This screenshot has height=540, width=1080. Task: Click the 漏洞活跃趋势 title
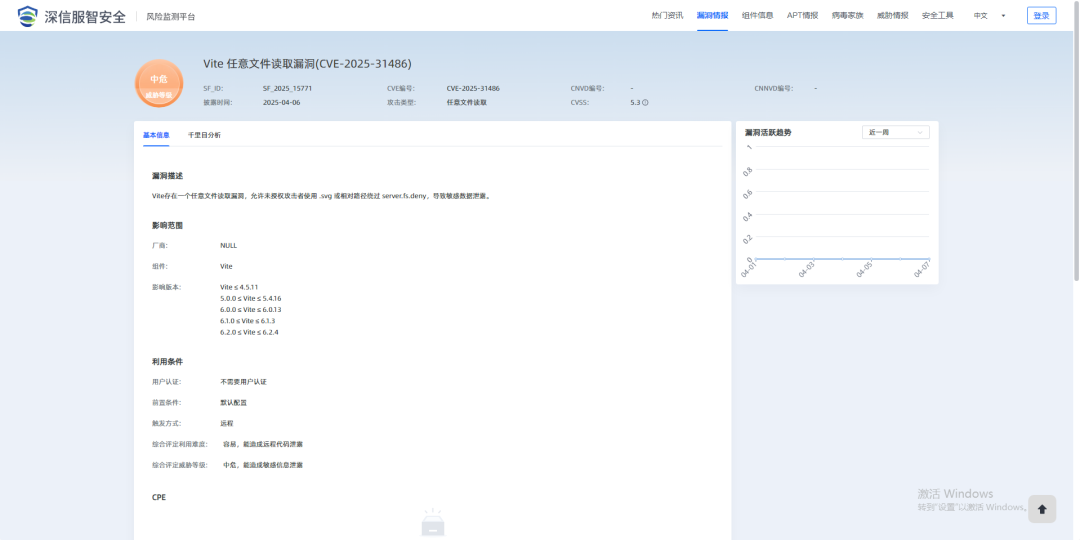768,132
